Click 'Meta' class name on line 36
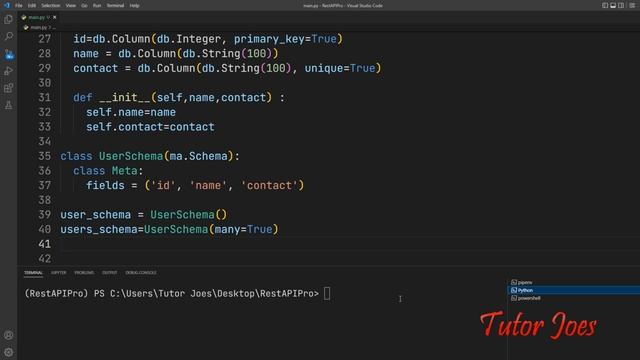The image size is (640, 360). [124, 171]
